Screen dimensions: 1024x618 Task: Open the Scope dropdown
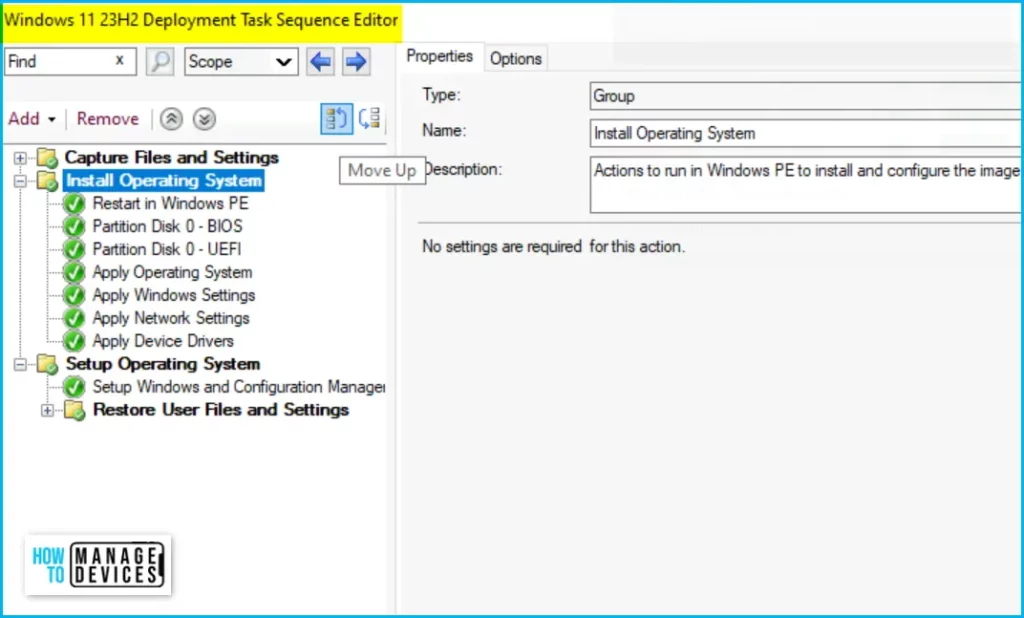click(x=241, y=62)
